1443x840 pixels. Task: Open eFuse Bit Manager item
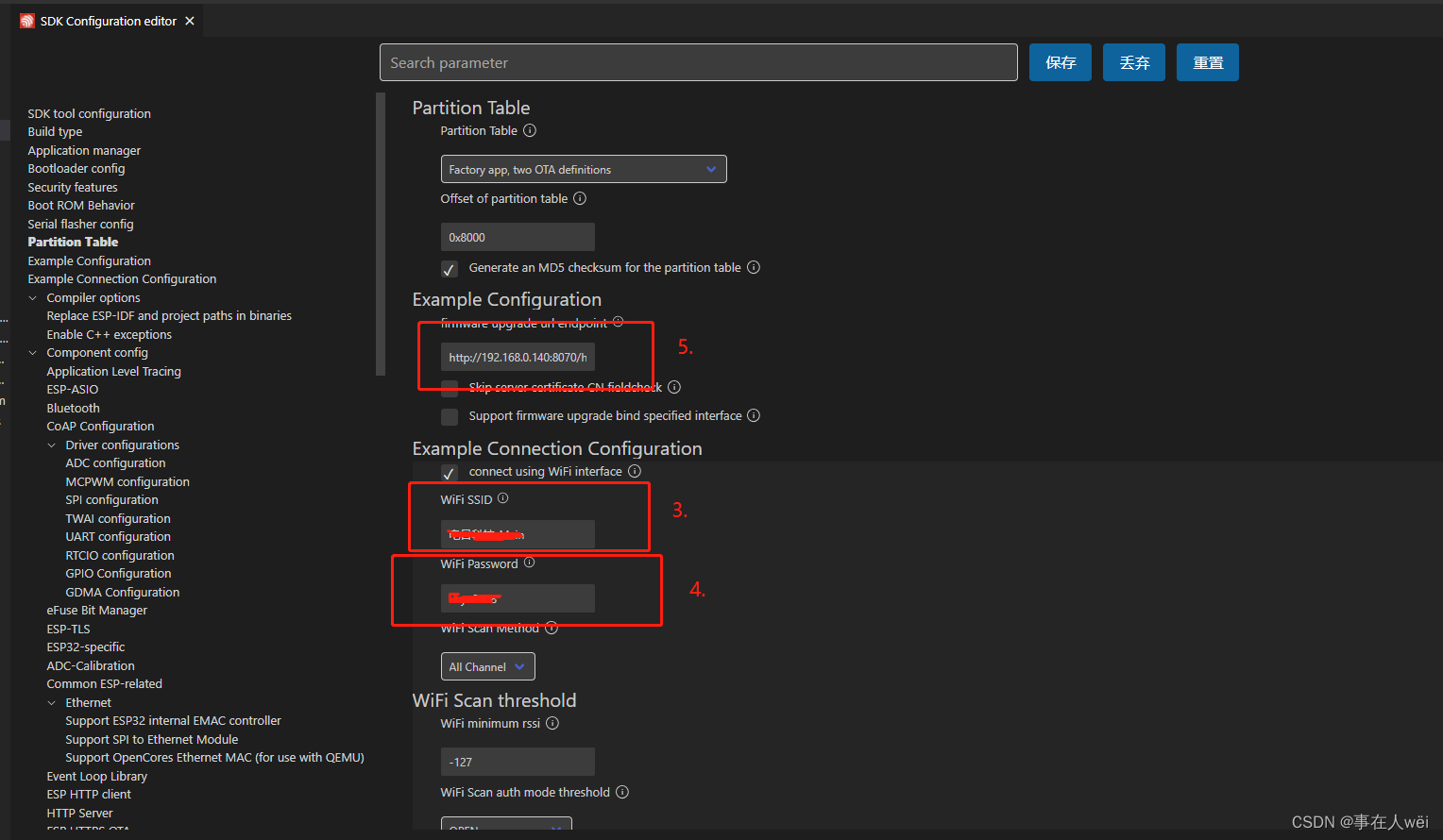click(x=96, y=610)
